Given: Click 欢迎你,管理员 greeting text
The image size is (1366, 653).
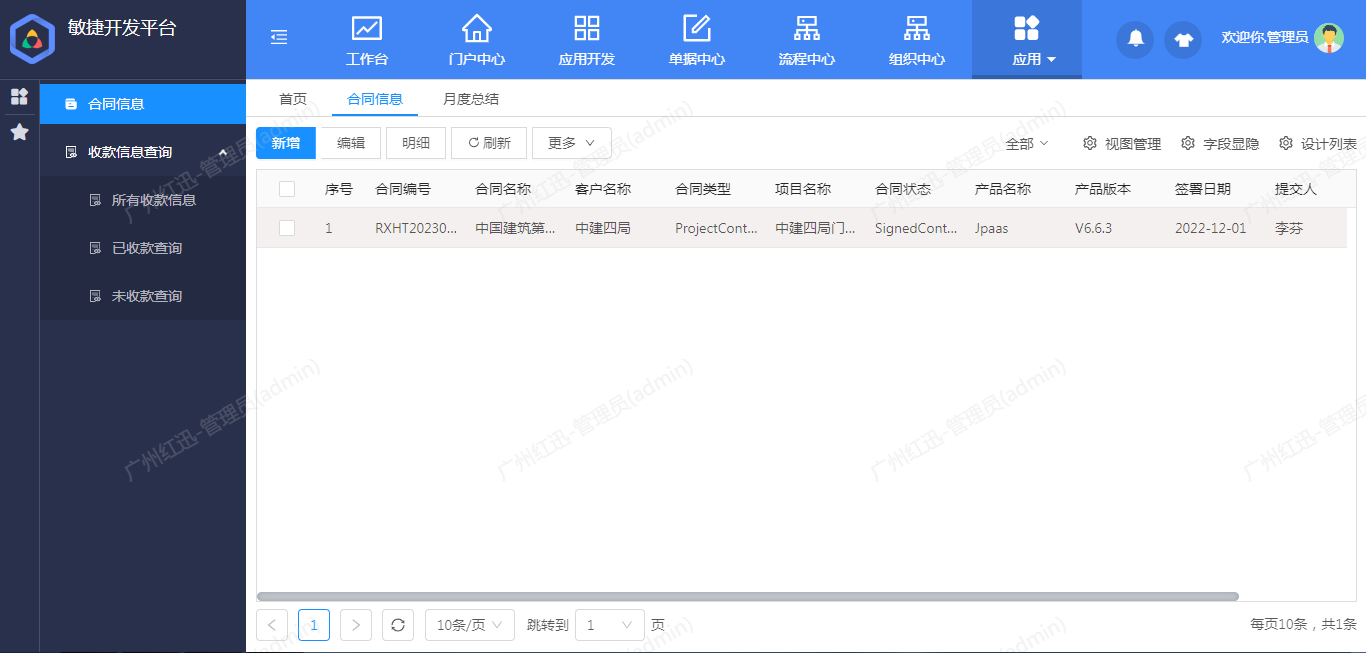Looking at the screenshot, I should (x=1265, y=37).
